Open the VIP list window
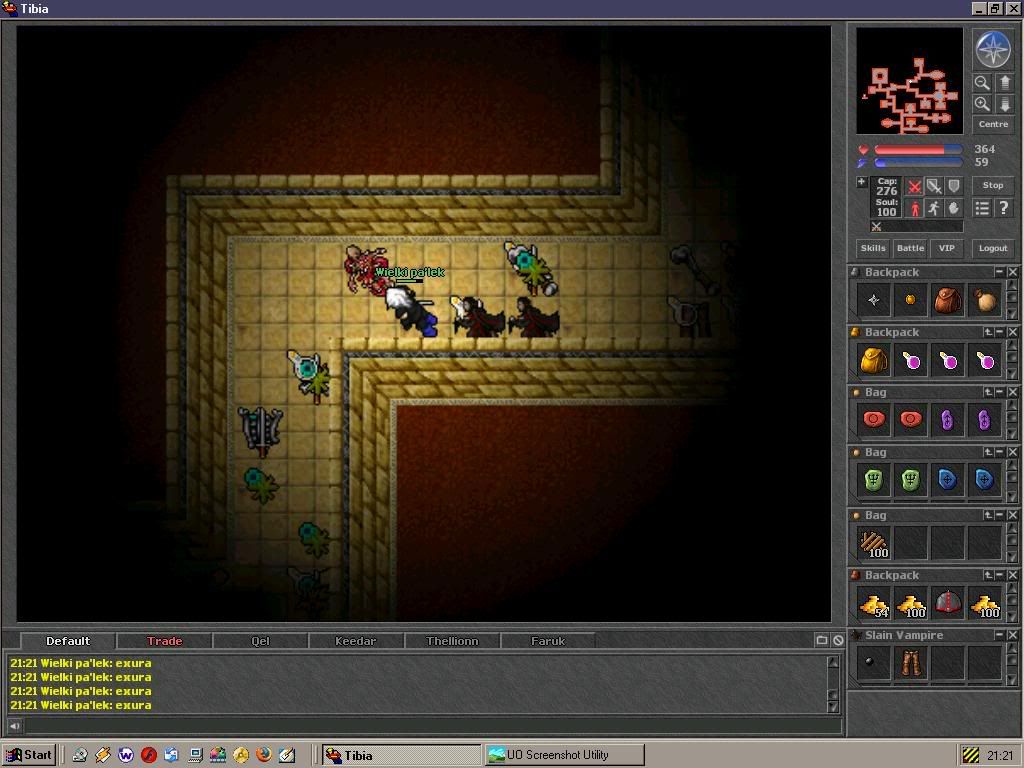This screenshot has height=768, width=1024. point(947,248)
